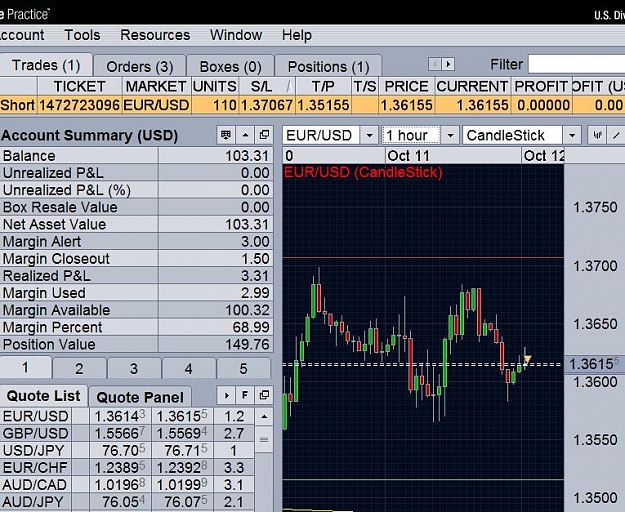Sort trades by the TICKET column header
625x512 pixels.
coord(79,86)
